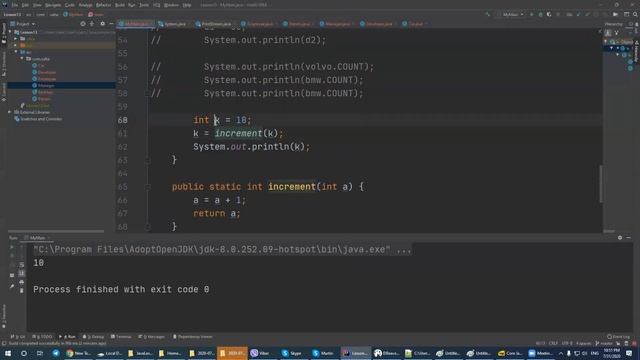Click on 'return a;' at line 67

217,213
